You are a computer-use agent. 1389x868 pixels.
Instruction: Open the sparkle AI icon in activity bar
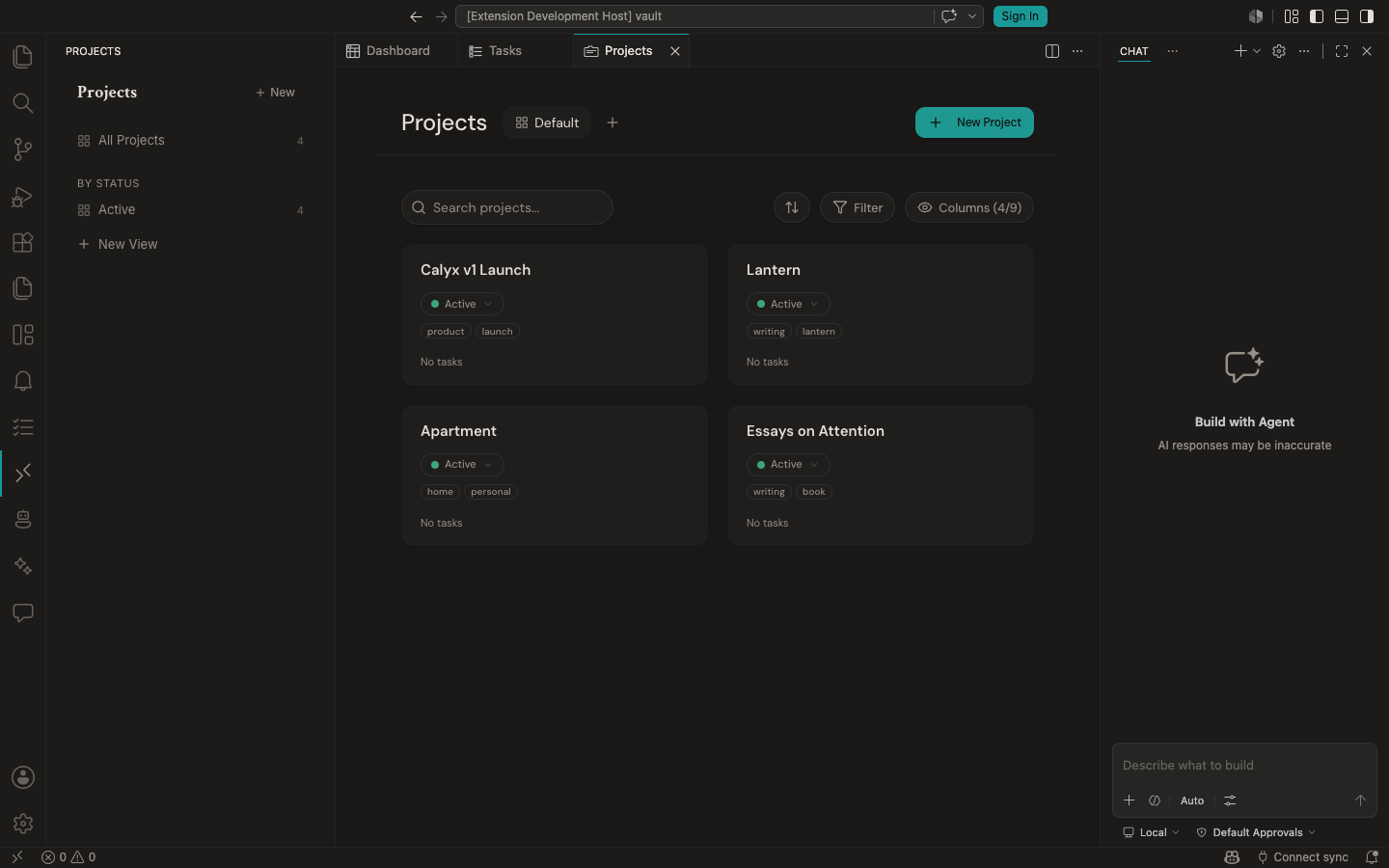pyautogui.click(x=23, y=566)
